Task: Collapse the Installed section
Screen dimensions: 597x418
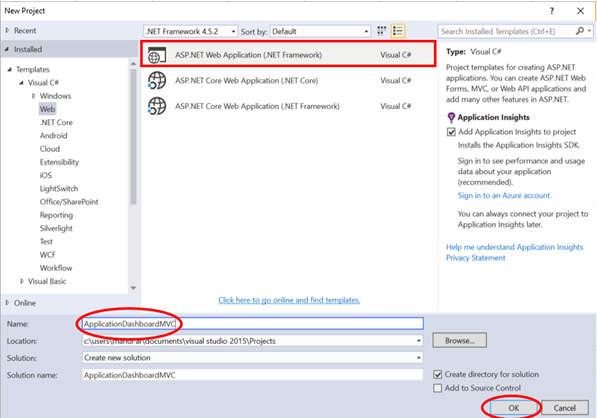Action: click(x=7, y=49)
